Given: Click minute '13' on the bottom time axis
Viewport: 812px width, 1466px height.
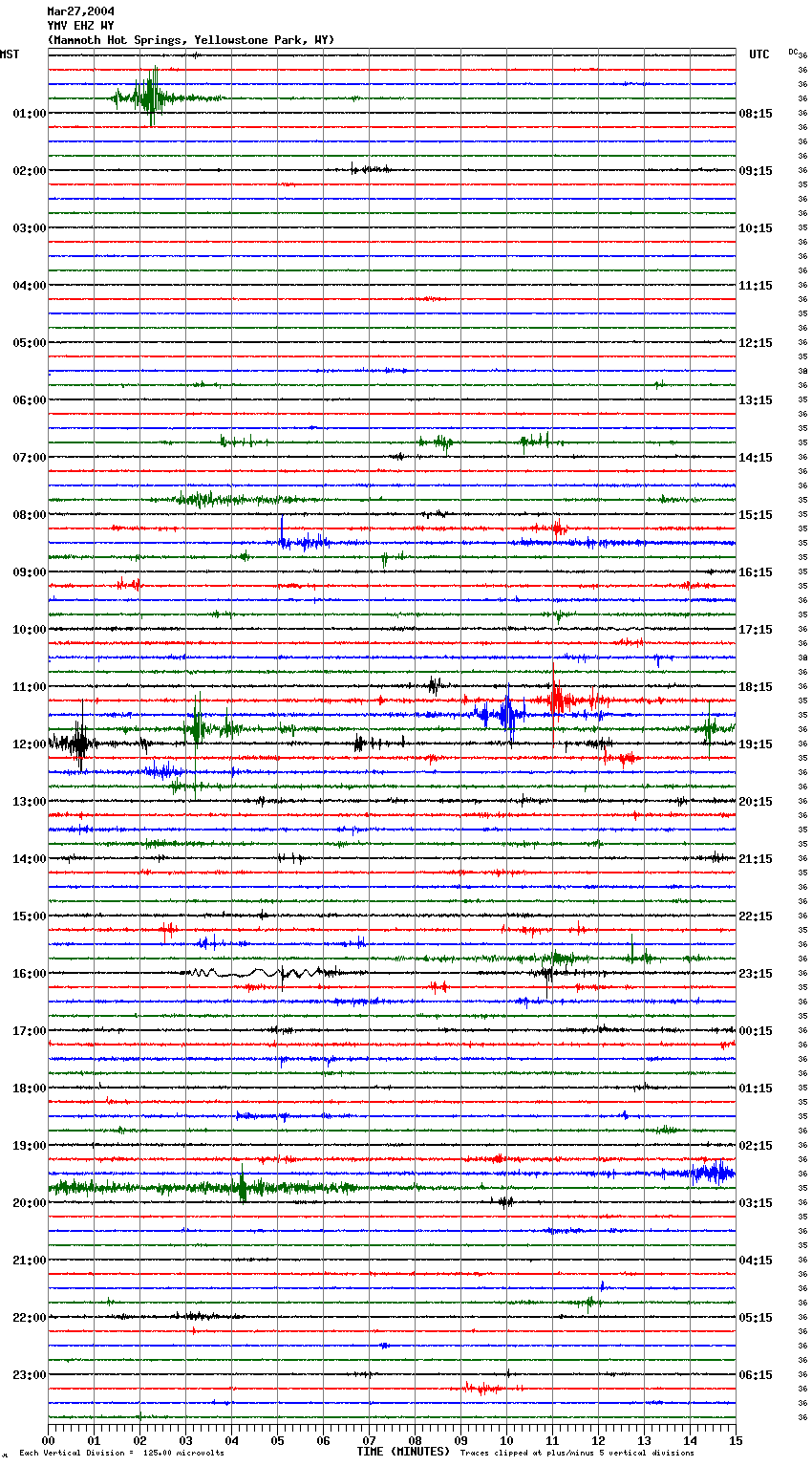Looking at the screenshot, I should point(644,1441).
